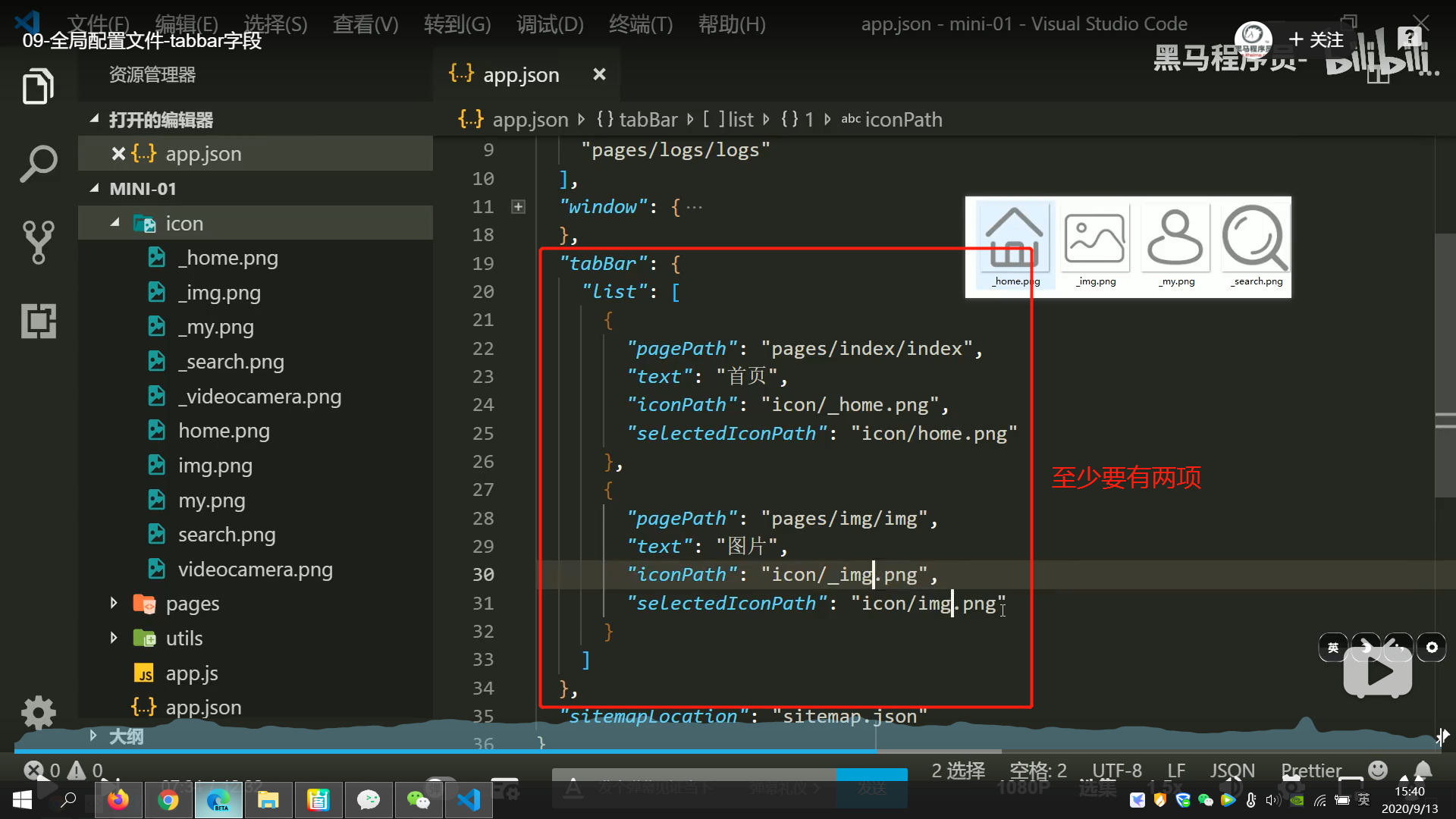Viewport: 1456px width, 819px height.
Task: Toggle the punctuation mode input button
Action: [x=1398, y=647]
